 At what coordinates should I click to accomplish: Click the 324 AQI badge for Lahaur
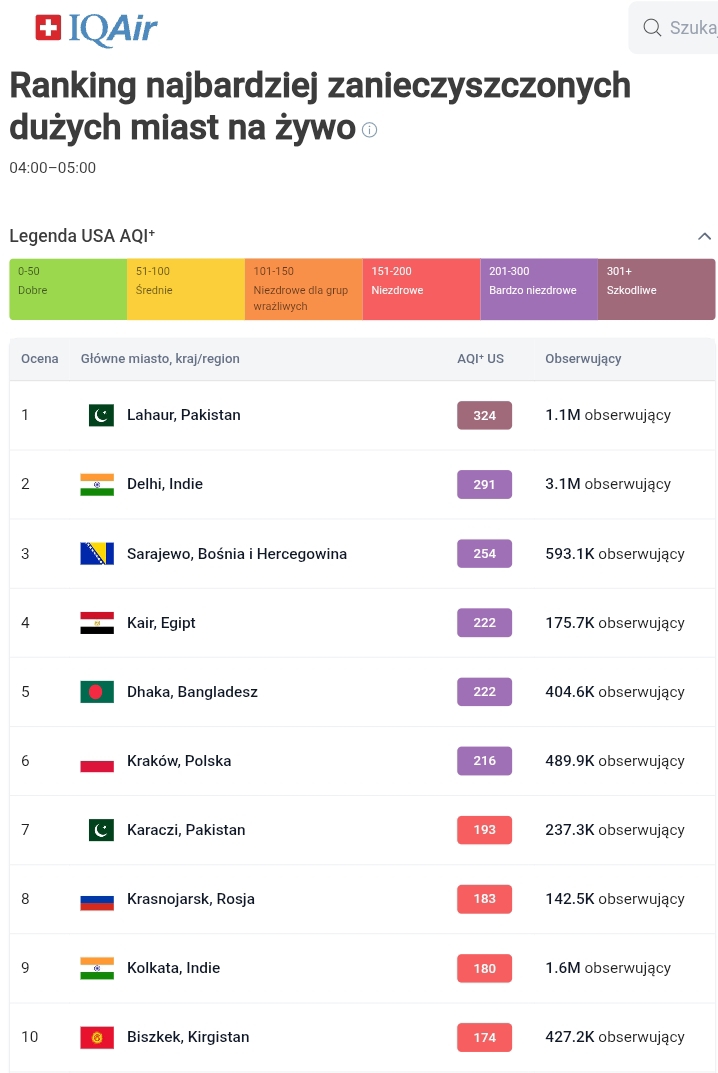[484, 415]
